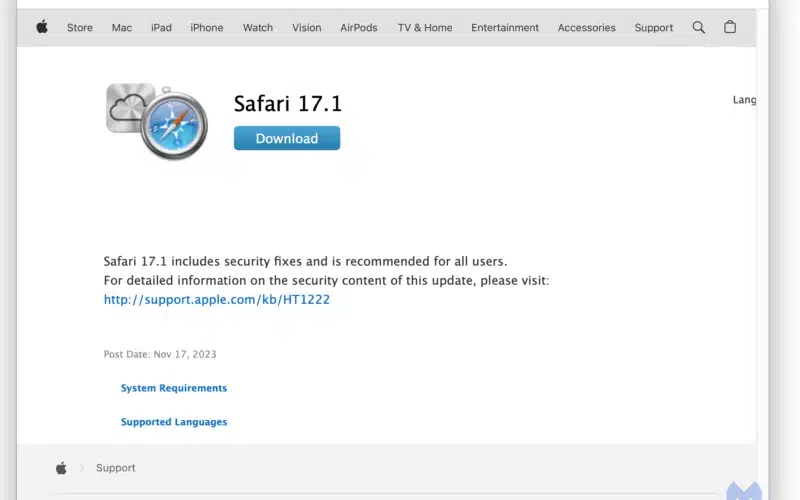
Task: Expand the Supported Languages section
Action: point(174,422)
